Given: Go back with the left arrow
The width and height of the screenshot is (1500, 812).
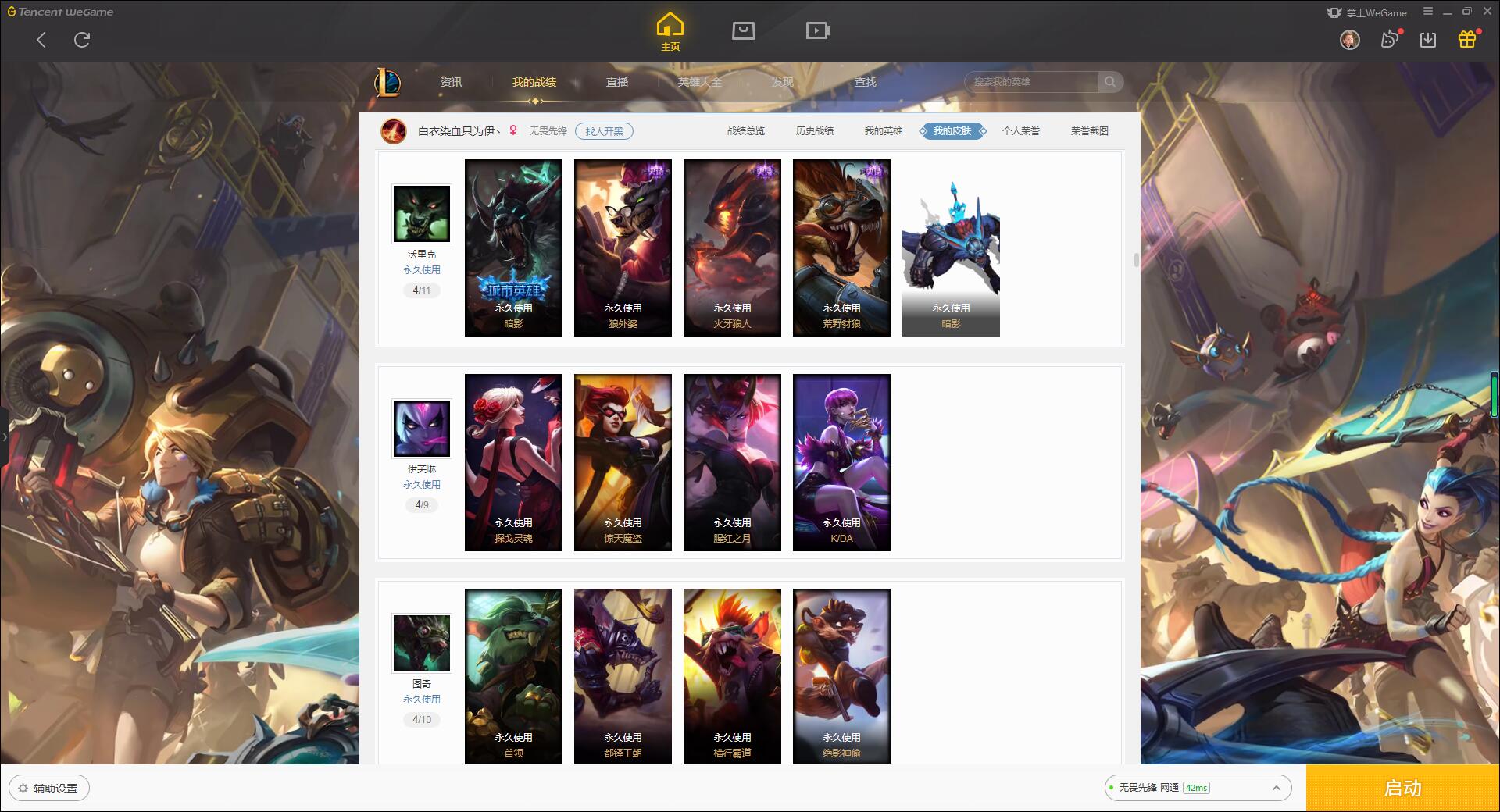Looking at the screenshot, I should pos(41,40).
